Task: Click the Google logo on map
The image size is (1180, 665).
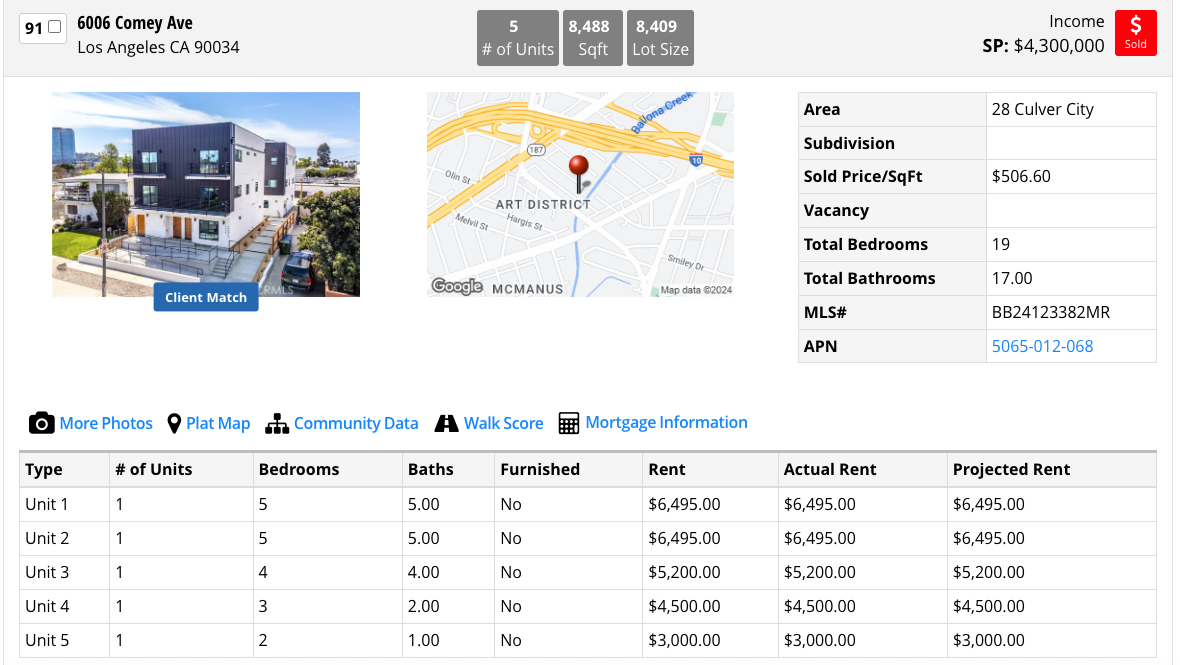Action: (x=457, y=287)
